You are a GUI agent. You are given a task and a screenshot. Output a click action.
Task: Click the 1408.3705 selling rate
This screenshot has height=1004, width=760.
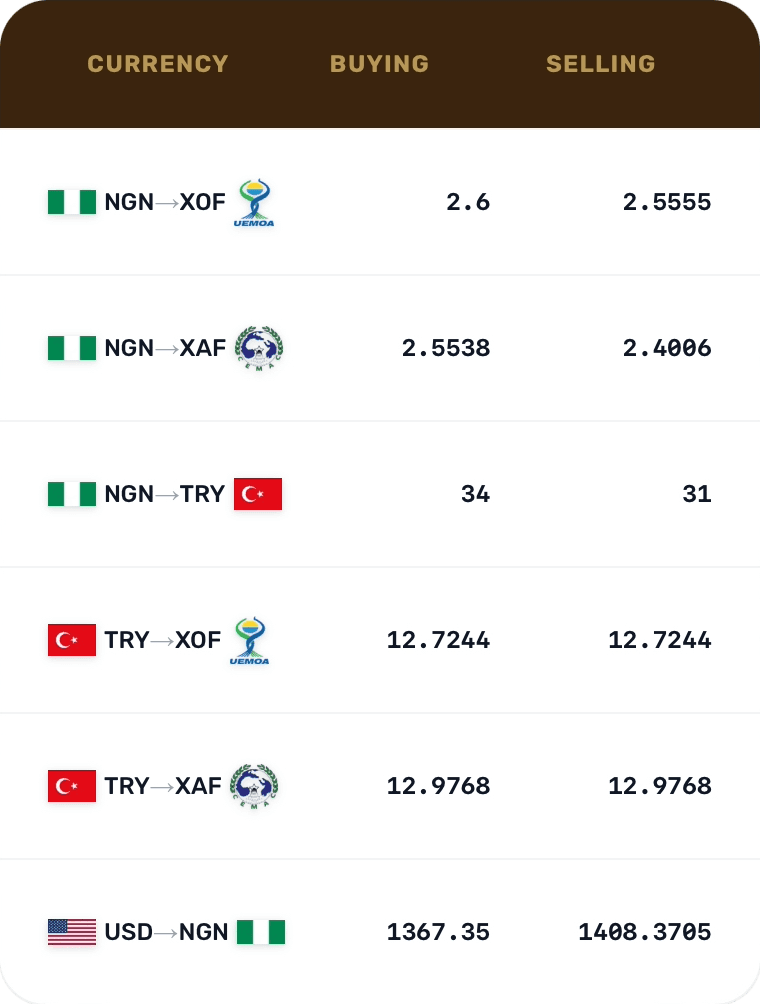click(644, 932)
